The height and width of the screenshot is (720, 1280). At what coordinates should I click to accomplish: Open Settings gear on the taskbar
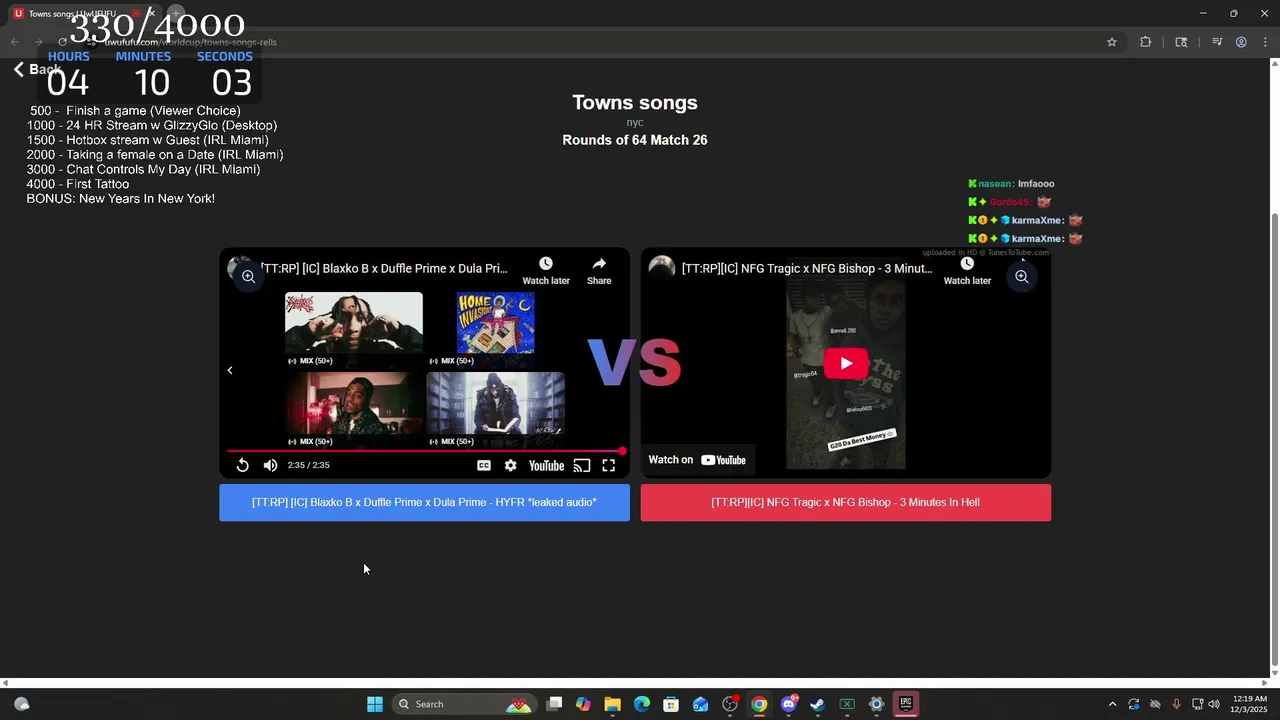(876, 704)
